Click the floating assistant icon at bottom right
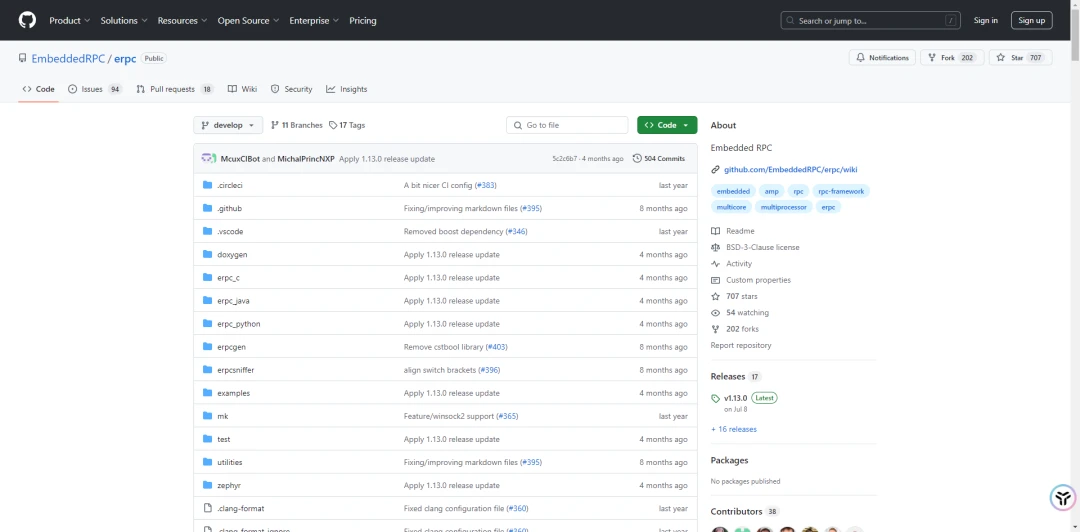Image resolution: width=1080 pixels, height=532 pixels. coord(1062,497)
